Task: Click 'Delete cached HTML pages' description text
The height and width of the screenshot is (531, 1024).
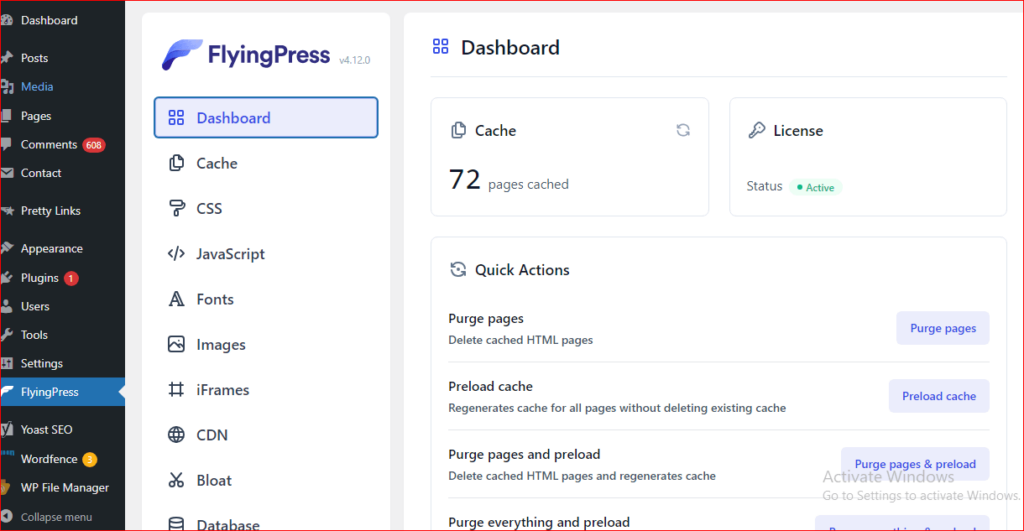Action: 520,340
